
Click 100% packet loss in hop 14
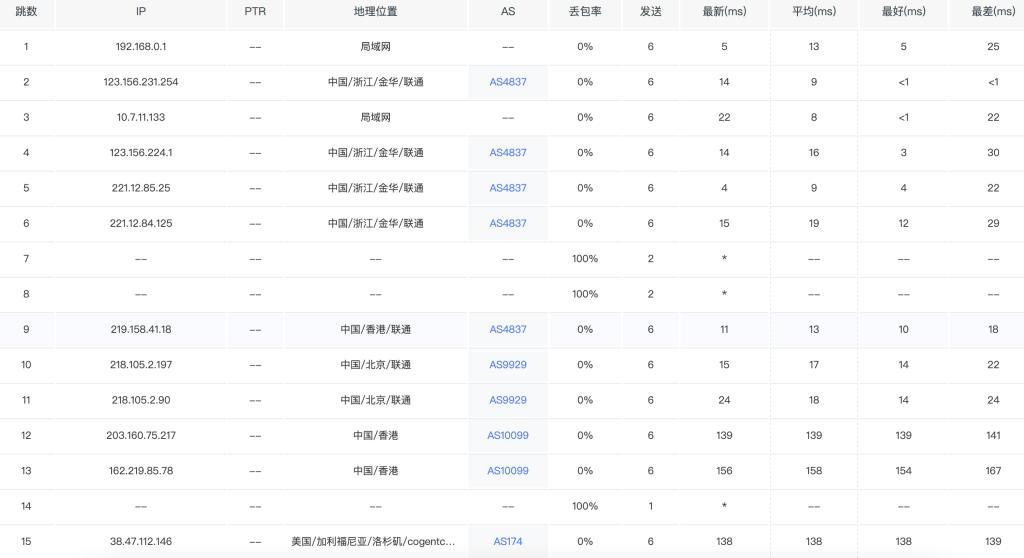tap(584, 506)
